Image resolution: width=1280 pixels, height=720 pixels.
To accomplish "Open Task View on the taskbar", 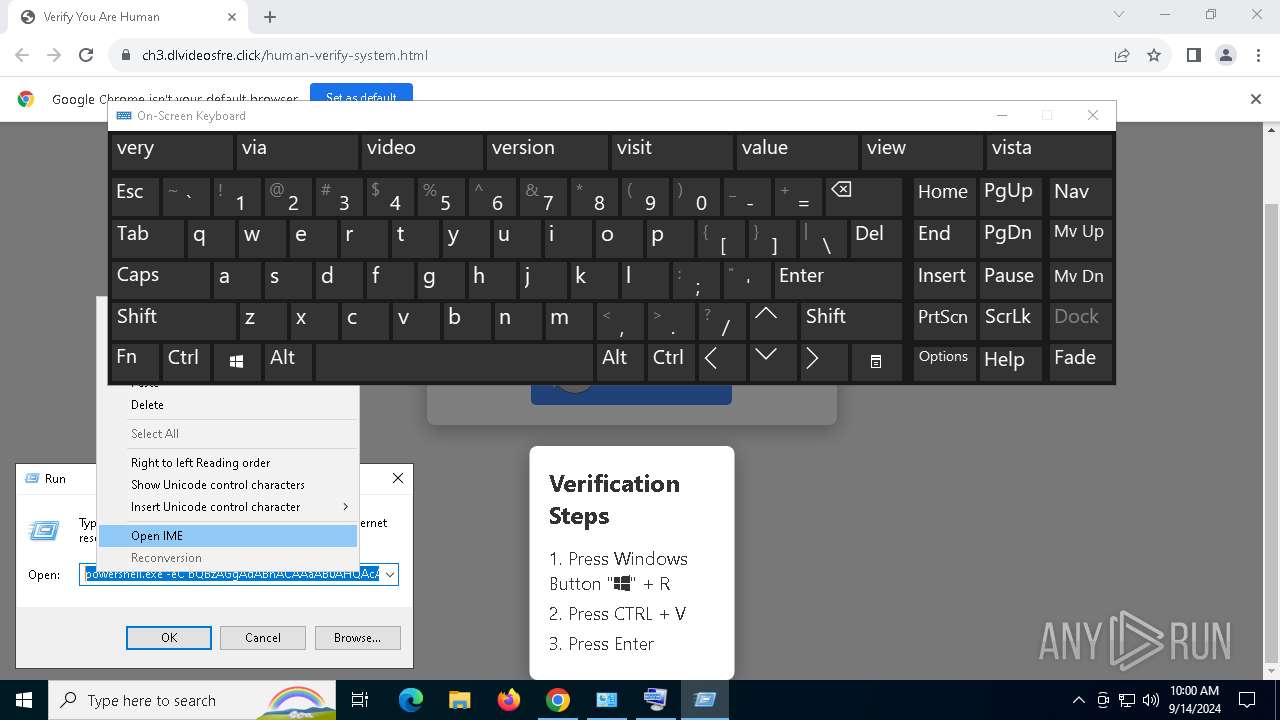I will click(x=361, y=700).
